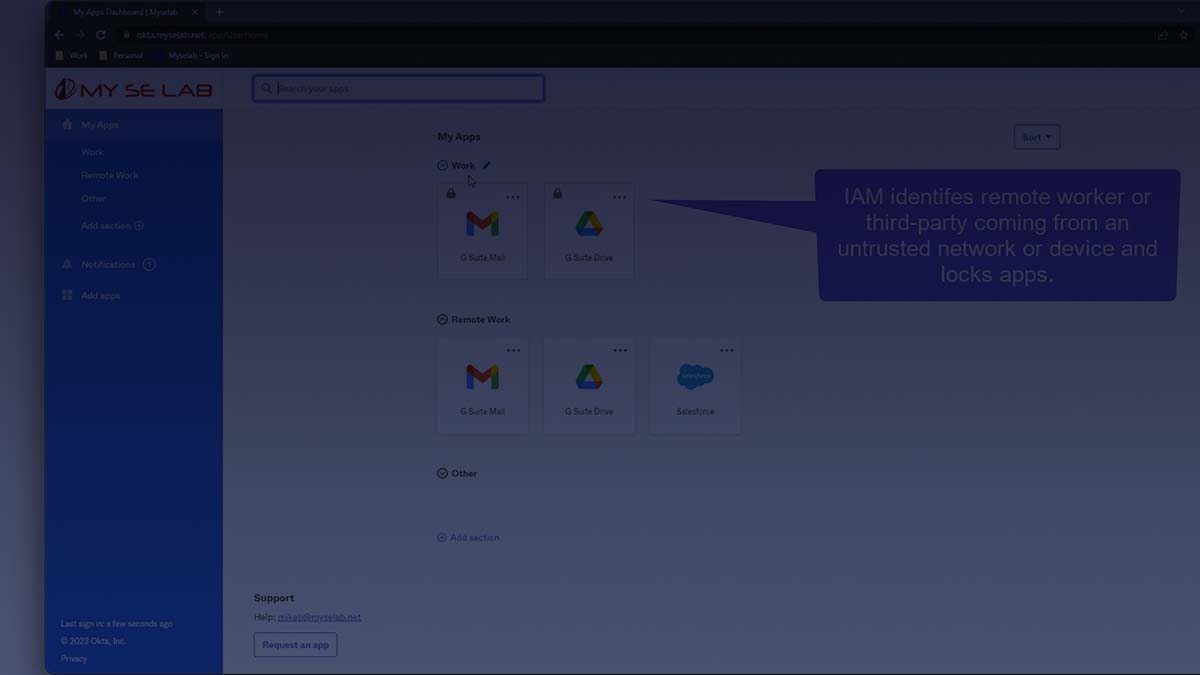Click Add section in sidebar
1200x675 pixels.
click(x=112, y=226)
